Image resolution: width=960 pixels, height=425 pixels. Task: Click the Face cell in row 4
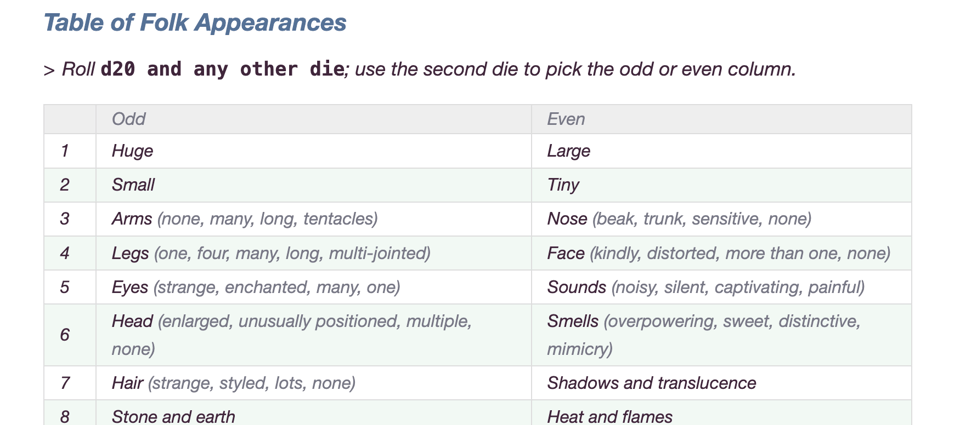(x=718, y=253)
